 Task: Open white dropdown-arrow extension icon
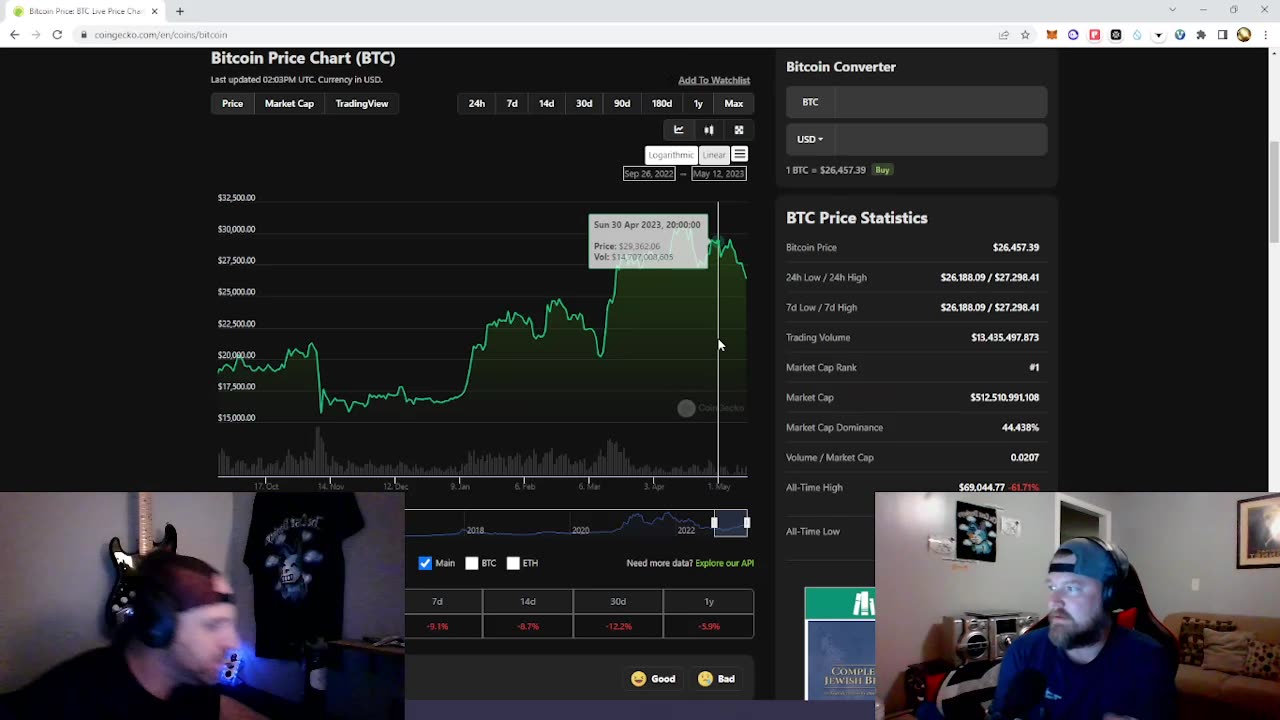pos(1158,35)
